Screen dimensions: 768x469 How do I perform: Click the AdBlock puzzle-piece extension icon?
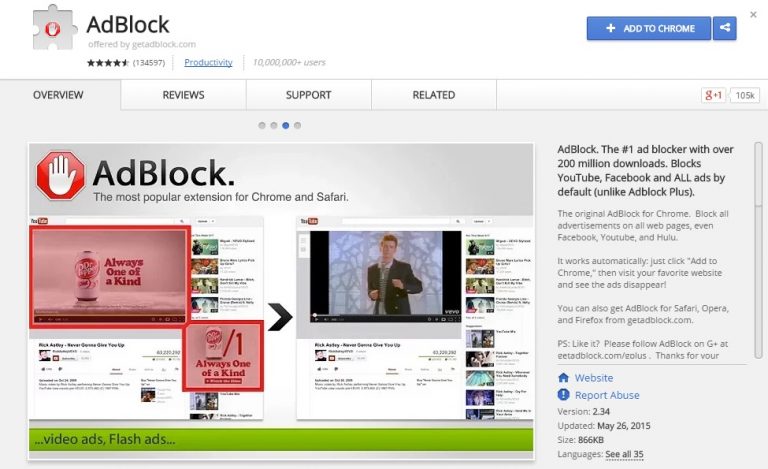tap(54, 27)
